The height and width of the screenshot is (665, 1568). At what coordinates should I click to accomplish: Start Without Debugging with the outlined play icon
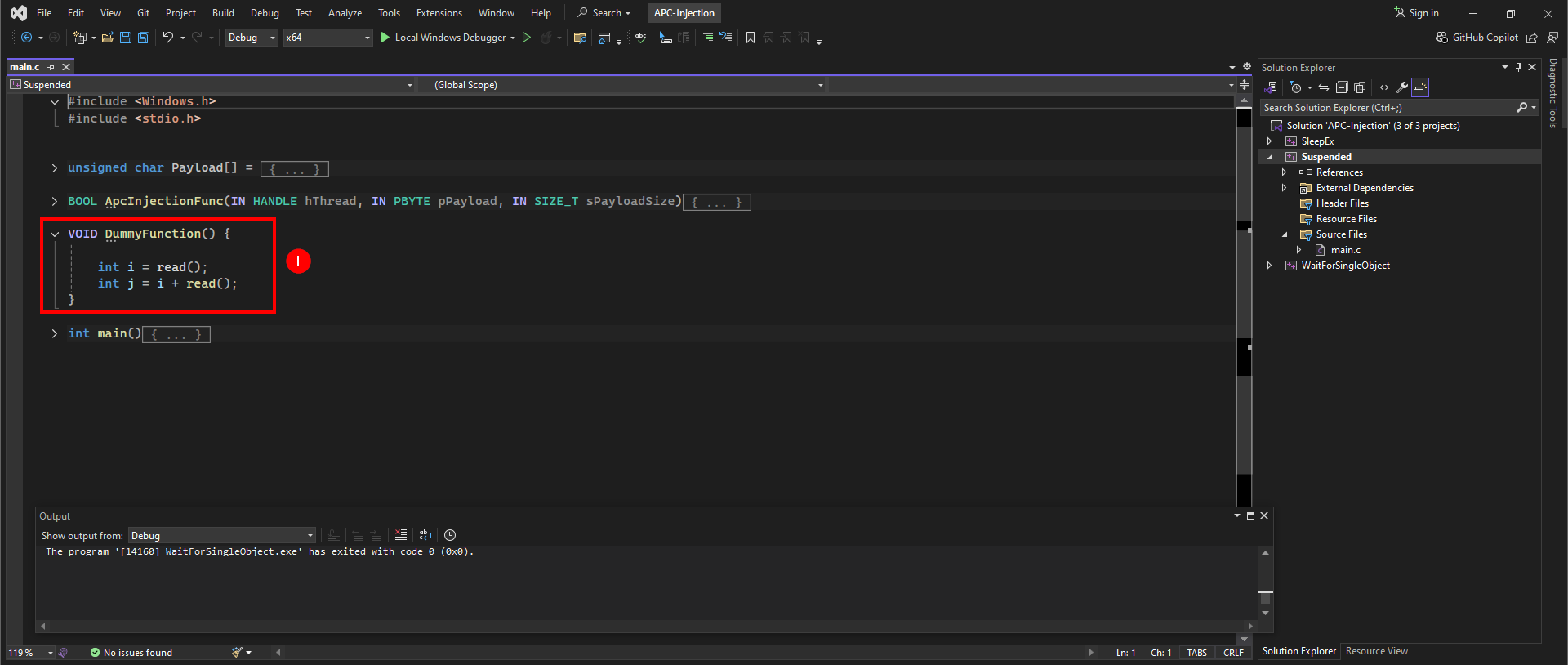(527, 38)
